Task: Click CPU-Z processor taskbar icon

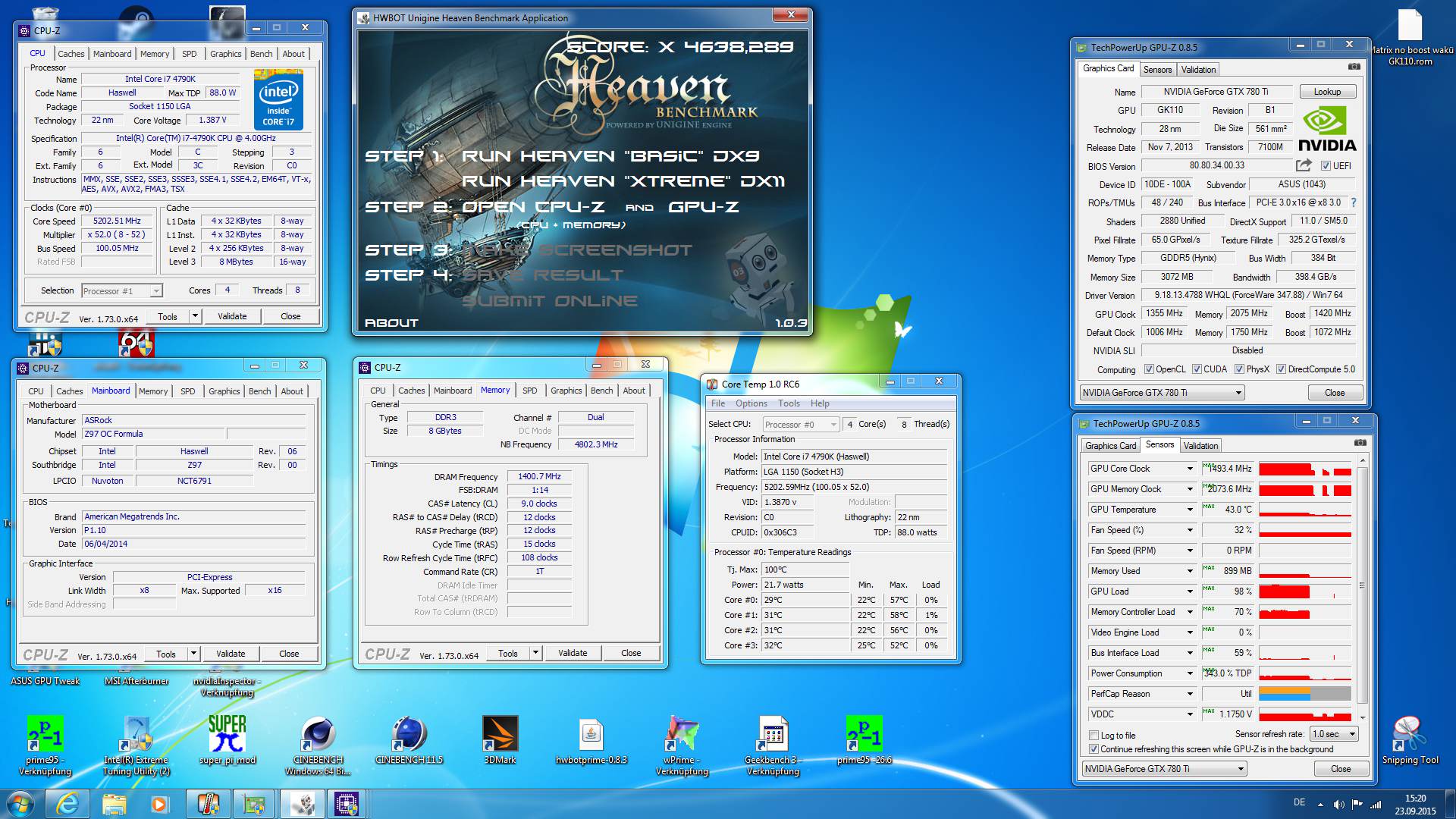Action: [x=346, y=803]
